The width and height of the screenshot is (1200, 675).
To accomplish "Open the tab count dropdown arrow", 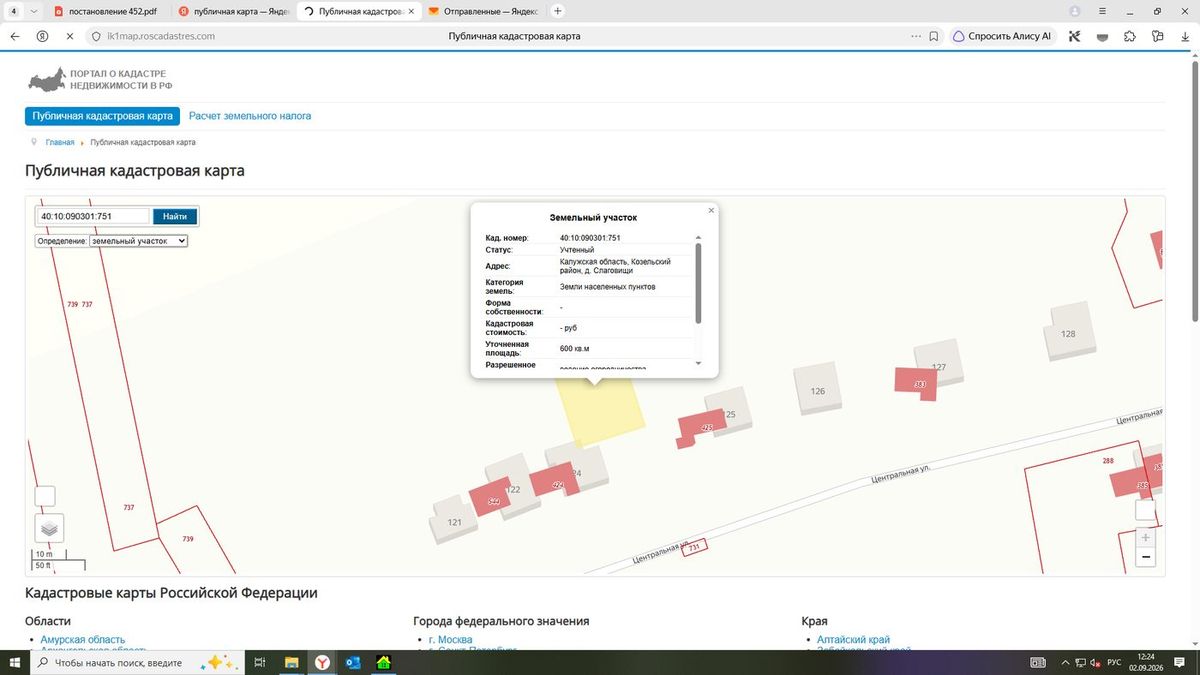I will click(35, 11).
